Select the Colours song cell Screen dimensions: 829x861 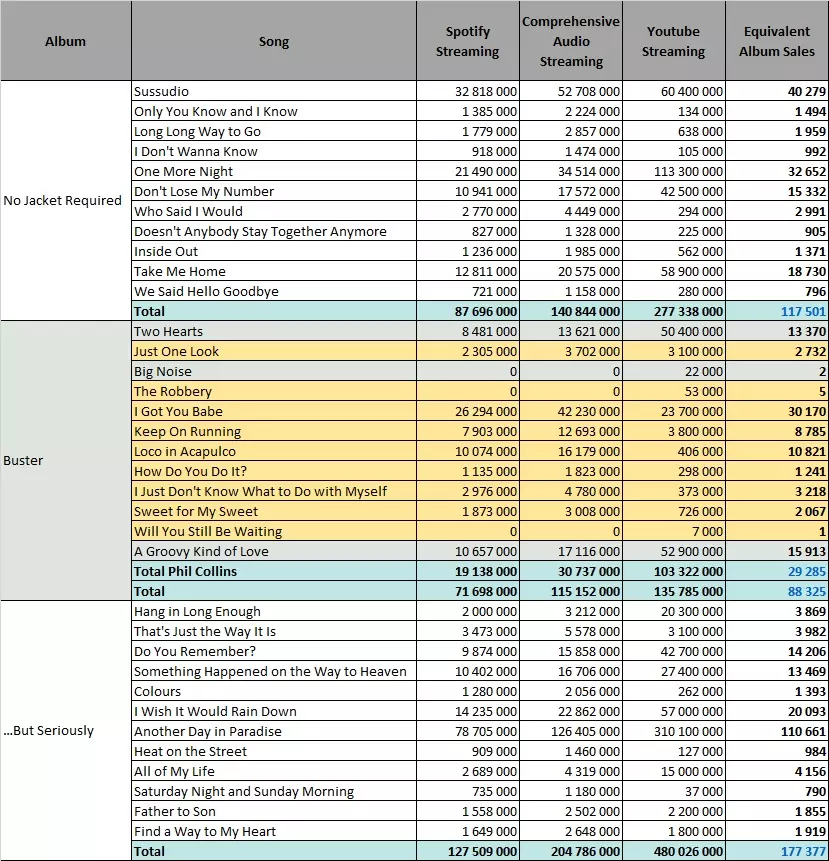[274, 691]
